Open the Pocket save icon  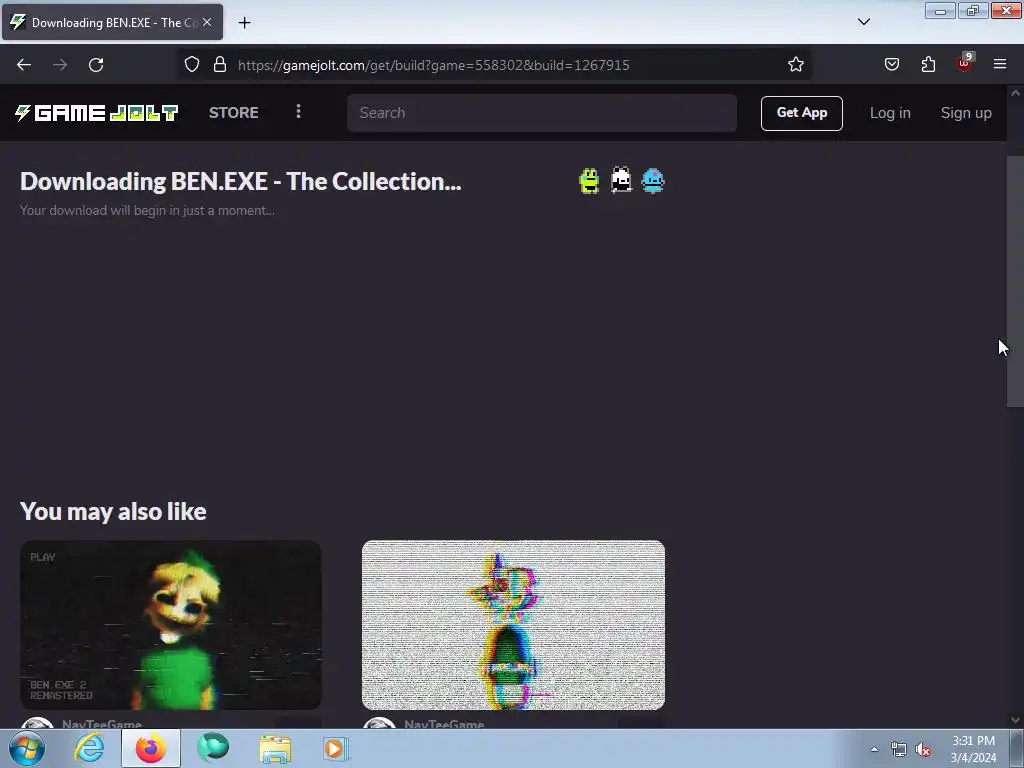click(891, 64)
